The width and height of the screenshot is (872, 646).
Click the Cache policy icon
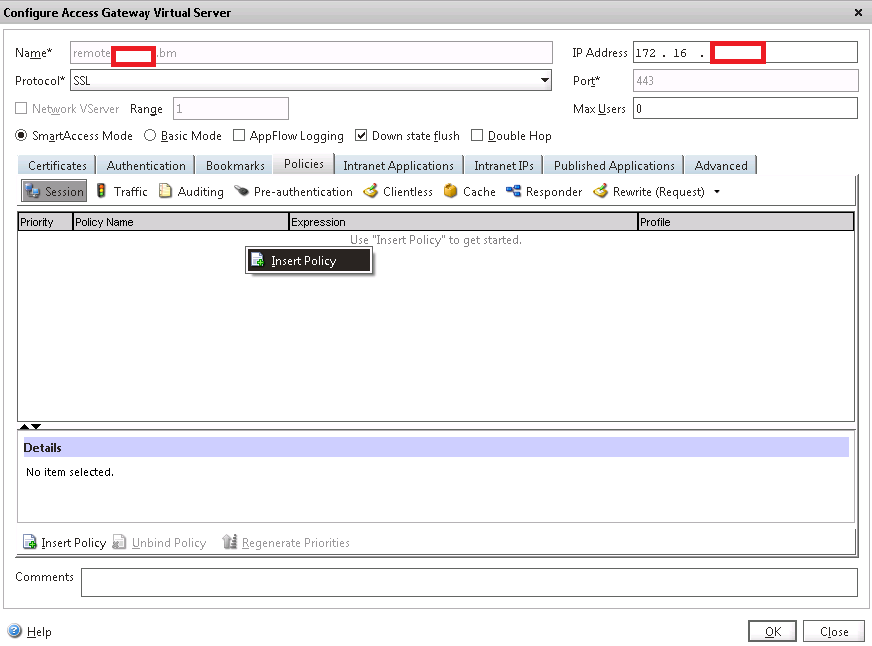coord(450,191)
